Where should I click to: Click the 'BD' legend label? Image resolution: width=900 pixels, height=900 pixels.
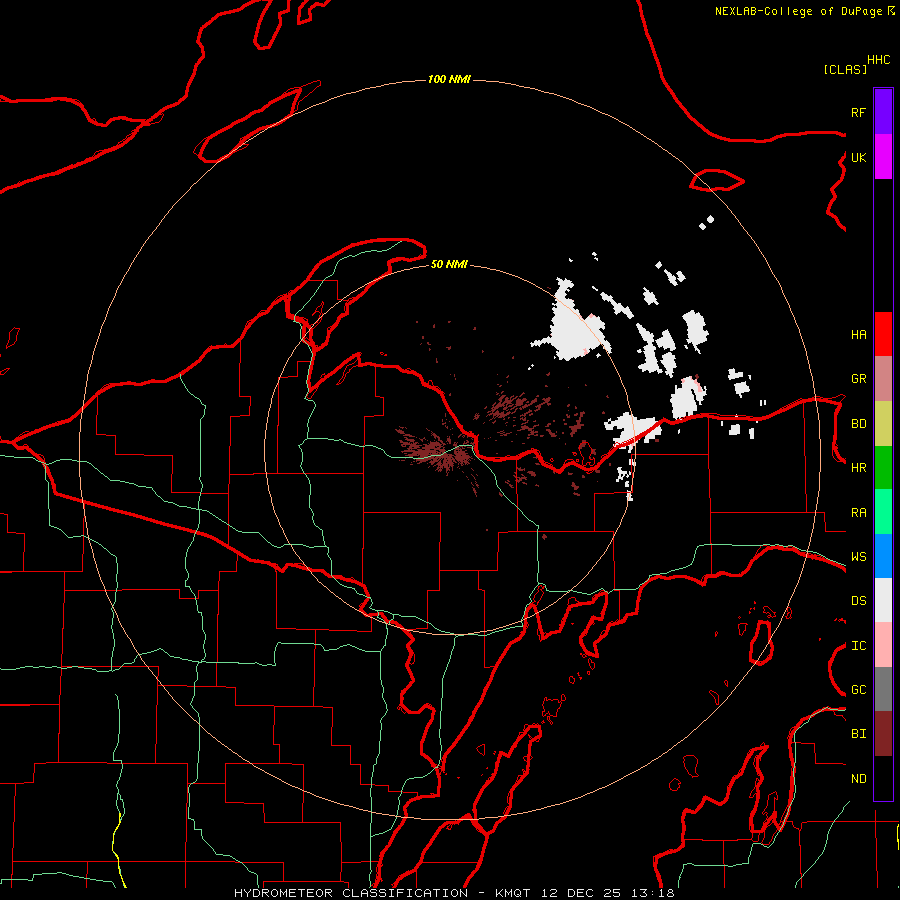coord(858,424)
